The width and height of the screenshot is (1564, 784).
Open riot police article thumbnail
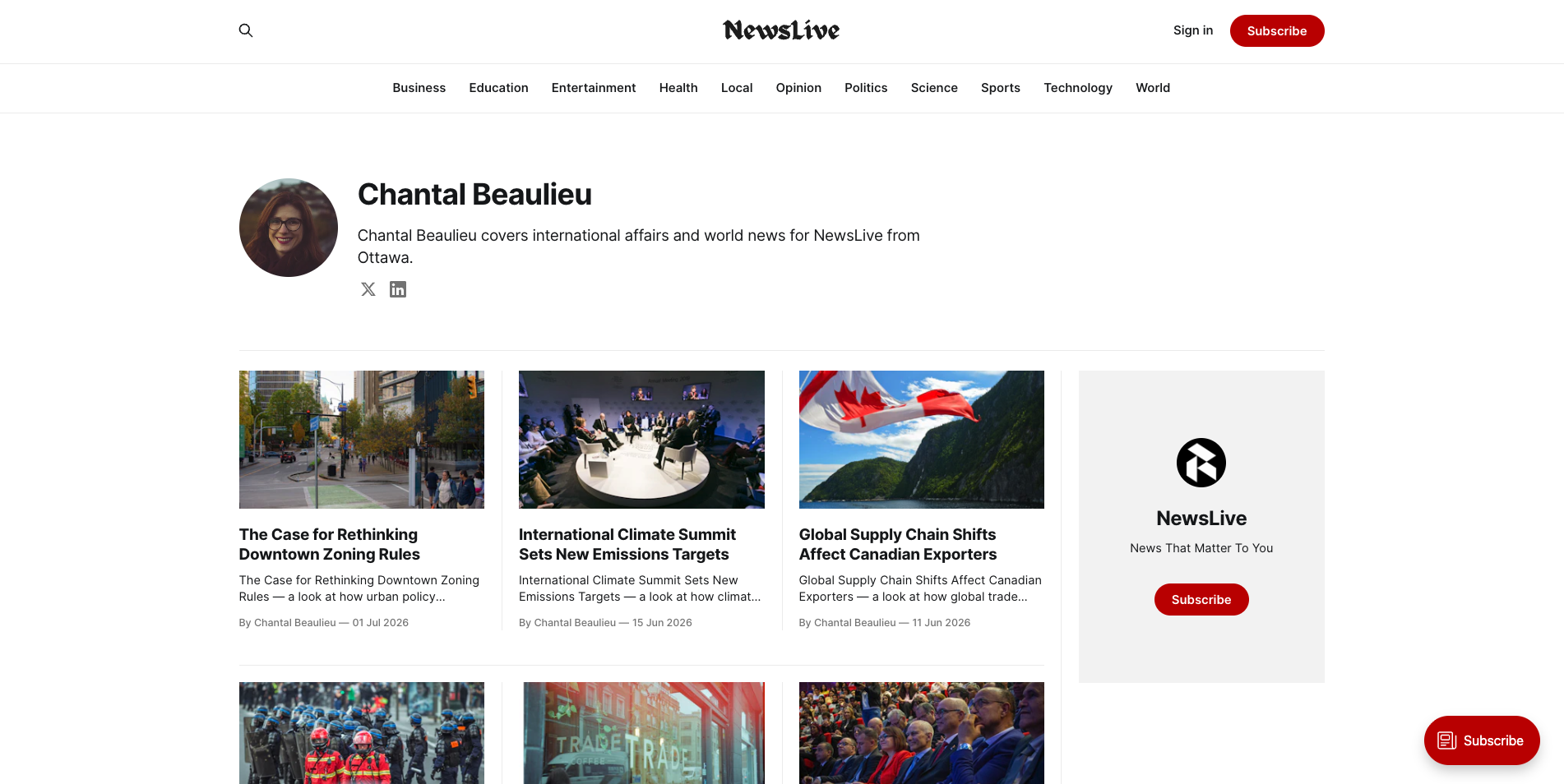(362, 733)
